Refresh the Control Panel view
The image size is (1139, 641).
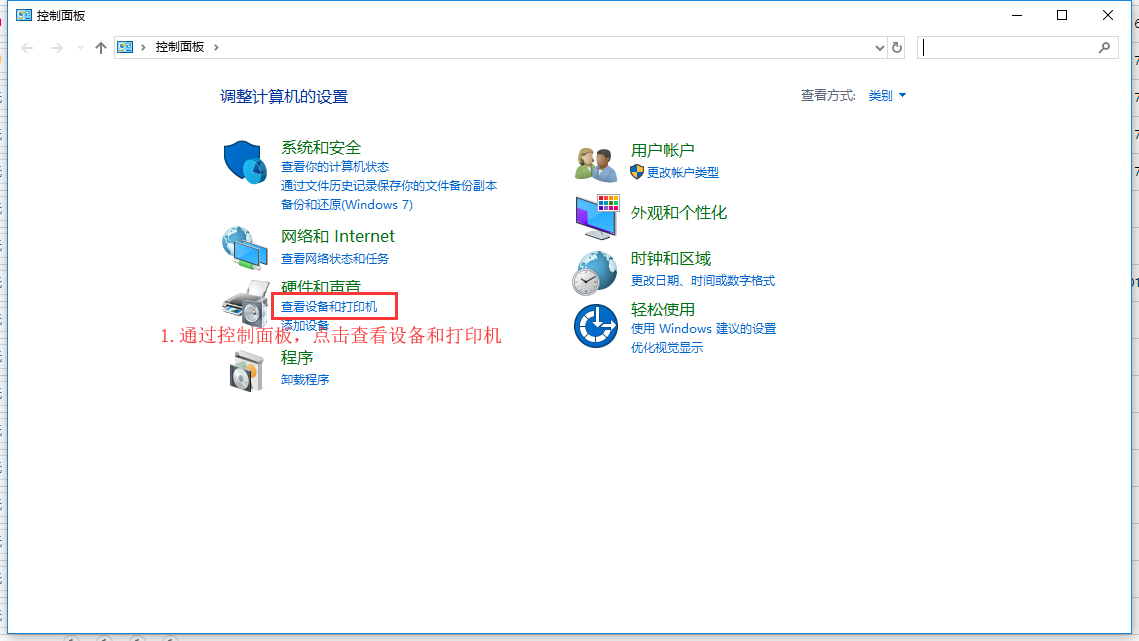[x=896, y=48]
